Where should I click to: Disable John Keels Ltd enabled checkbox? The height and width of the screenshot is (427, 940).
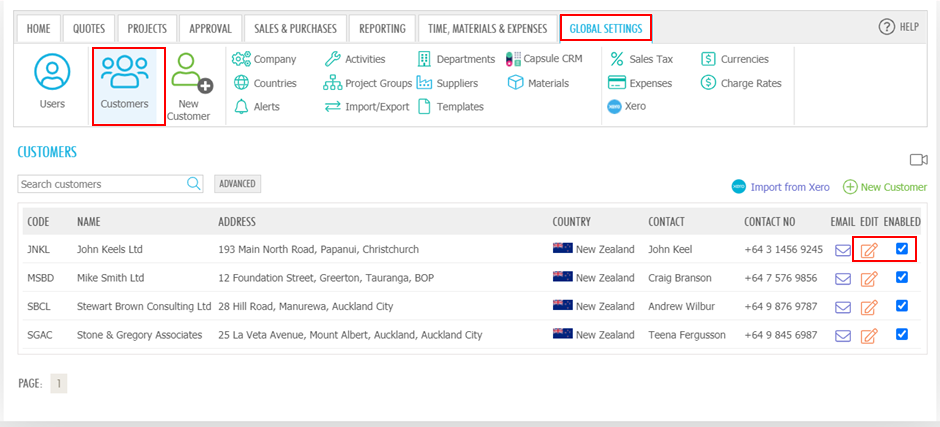902,248
